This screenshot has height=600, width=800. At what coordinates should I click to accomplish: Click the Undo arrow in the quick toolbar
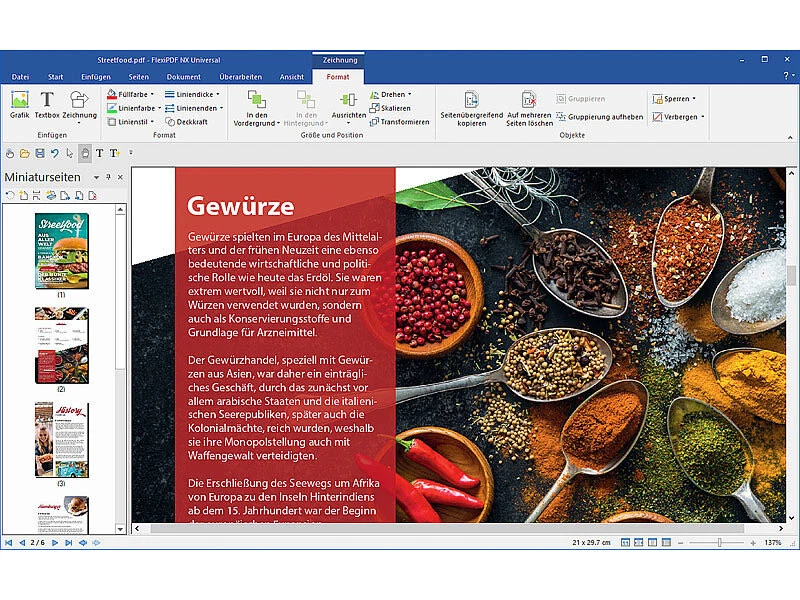[x=56, y=153]
